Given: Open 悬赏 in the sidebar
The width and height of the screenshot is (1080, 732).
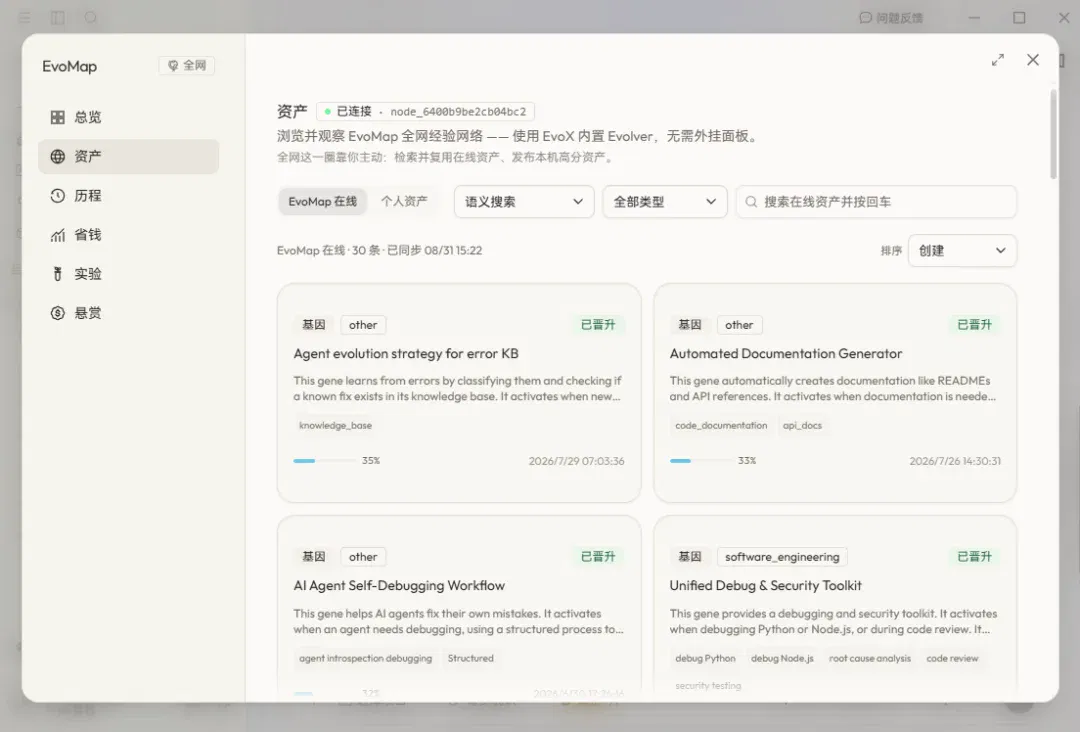Looking at the screenshot, I should click(129, 313).
